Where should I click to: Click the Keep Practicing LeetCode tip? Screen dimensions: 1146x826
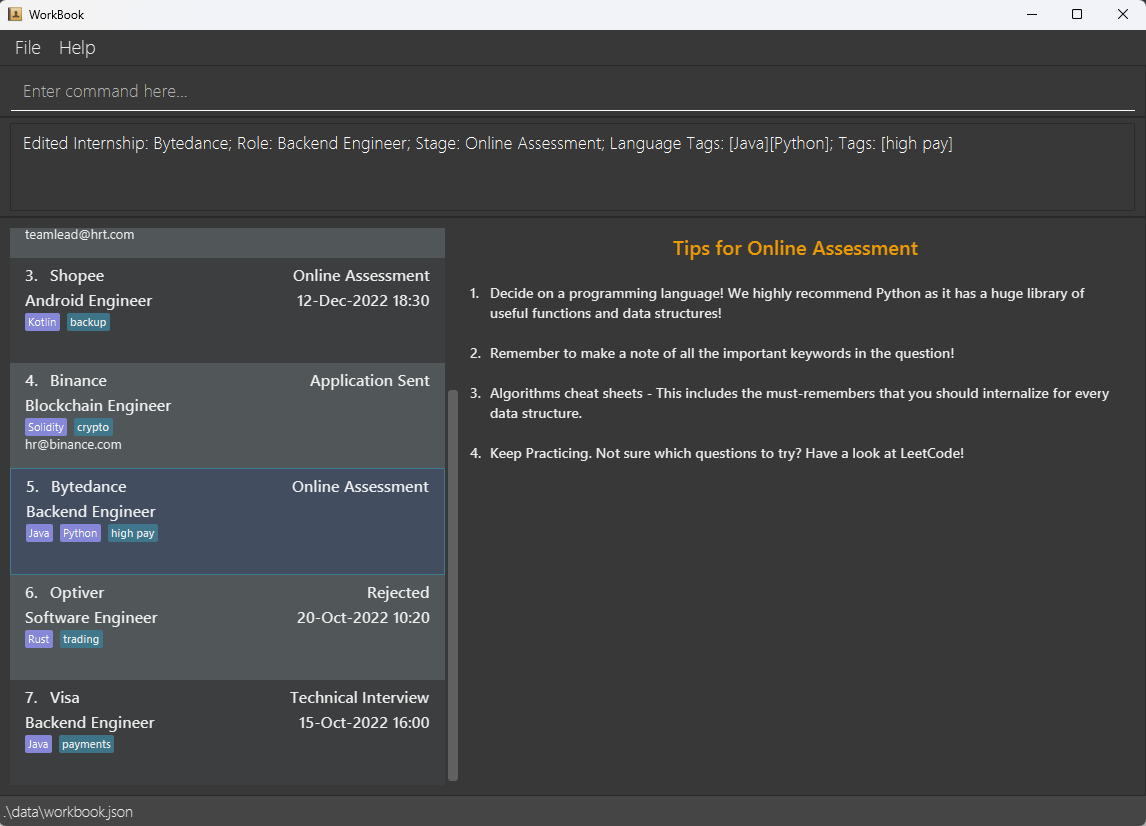point(726,453)
